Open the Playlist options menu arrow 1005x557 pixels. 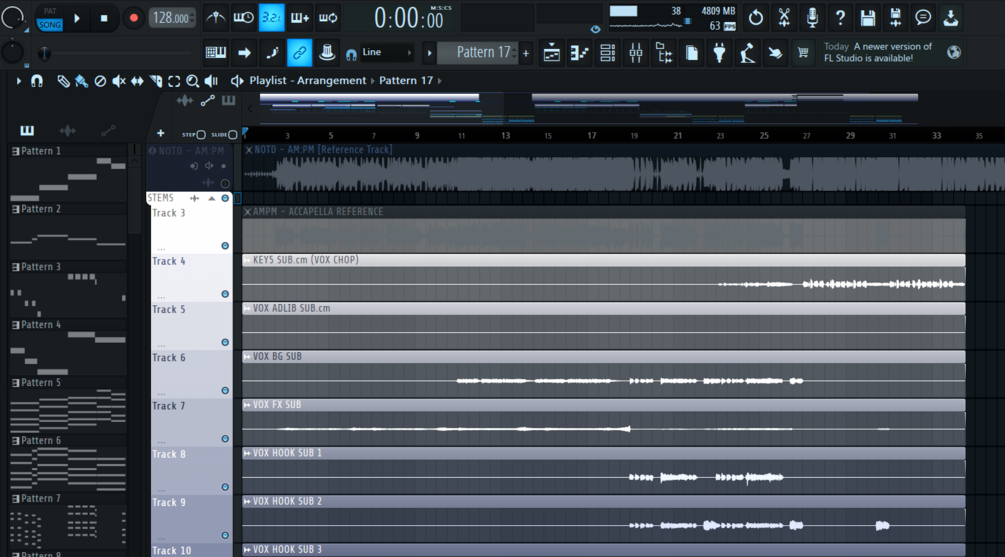[18, 81]
